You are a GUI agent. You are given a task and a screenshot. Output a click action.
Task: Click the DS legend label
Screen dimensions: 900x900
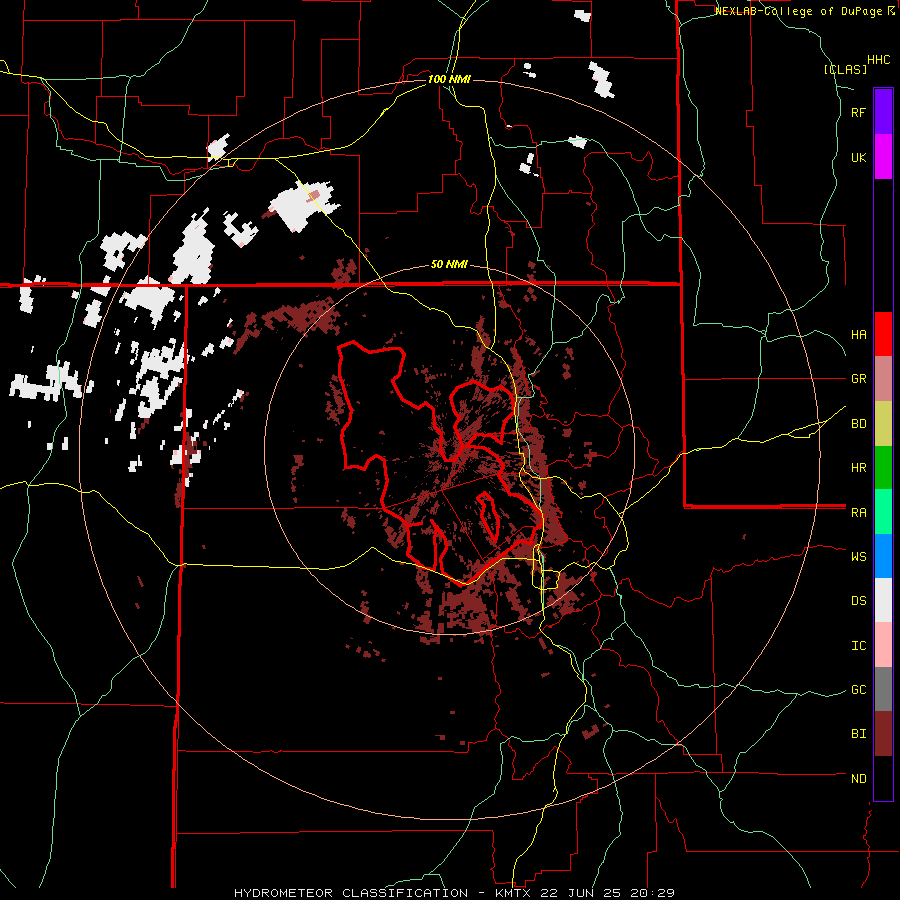[858, 601]
